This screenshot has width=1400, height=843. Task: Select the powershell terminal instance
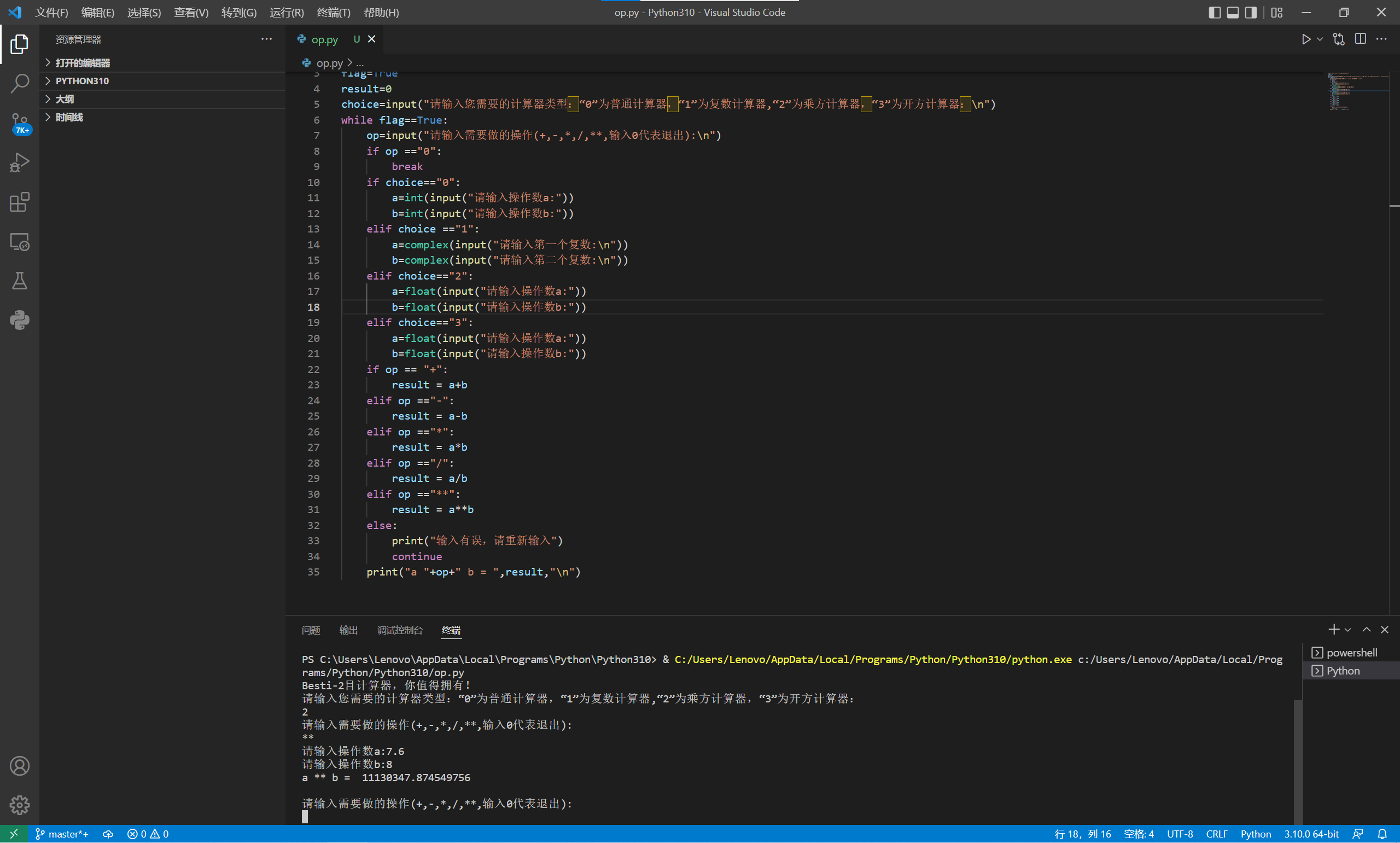tap(1351, 653)
